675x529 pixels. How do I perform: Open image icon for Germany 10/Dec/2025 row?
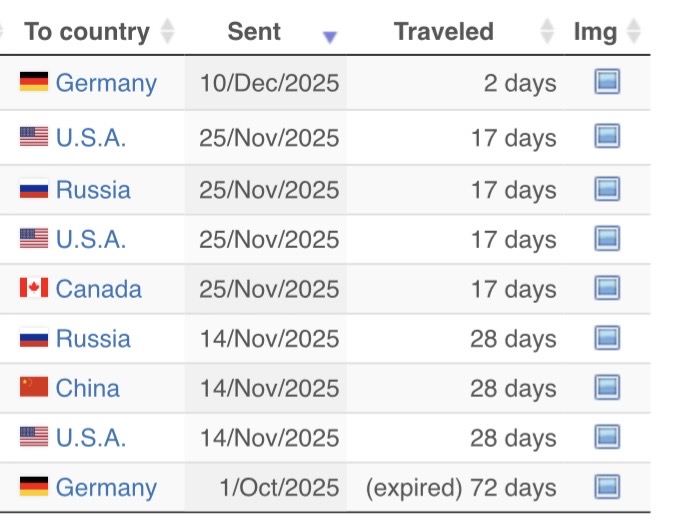tap(607, 82)
